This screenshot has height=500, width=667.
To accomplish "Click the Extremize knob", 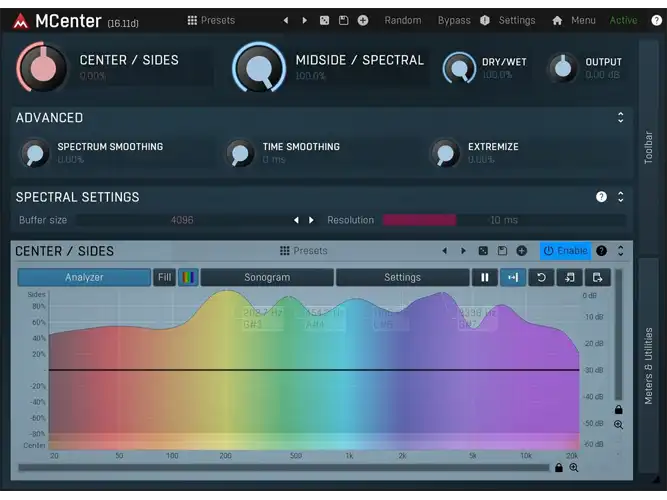I will (445, 153).
